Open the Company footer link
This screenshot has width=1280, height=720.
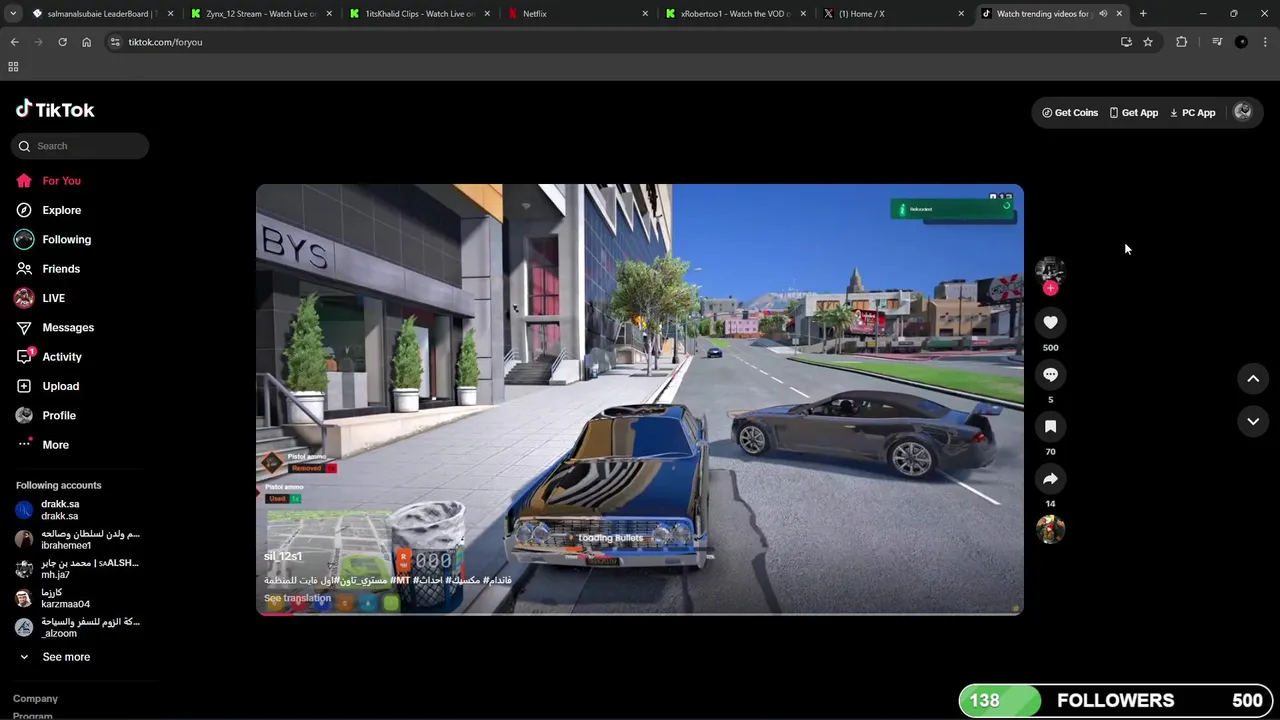click(x=35, y=699)
